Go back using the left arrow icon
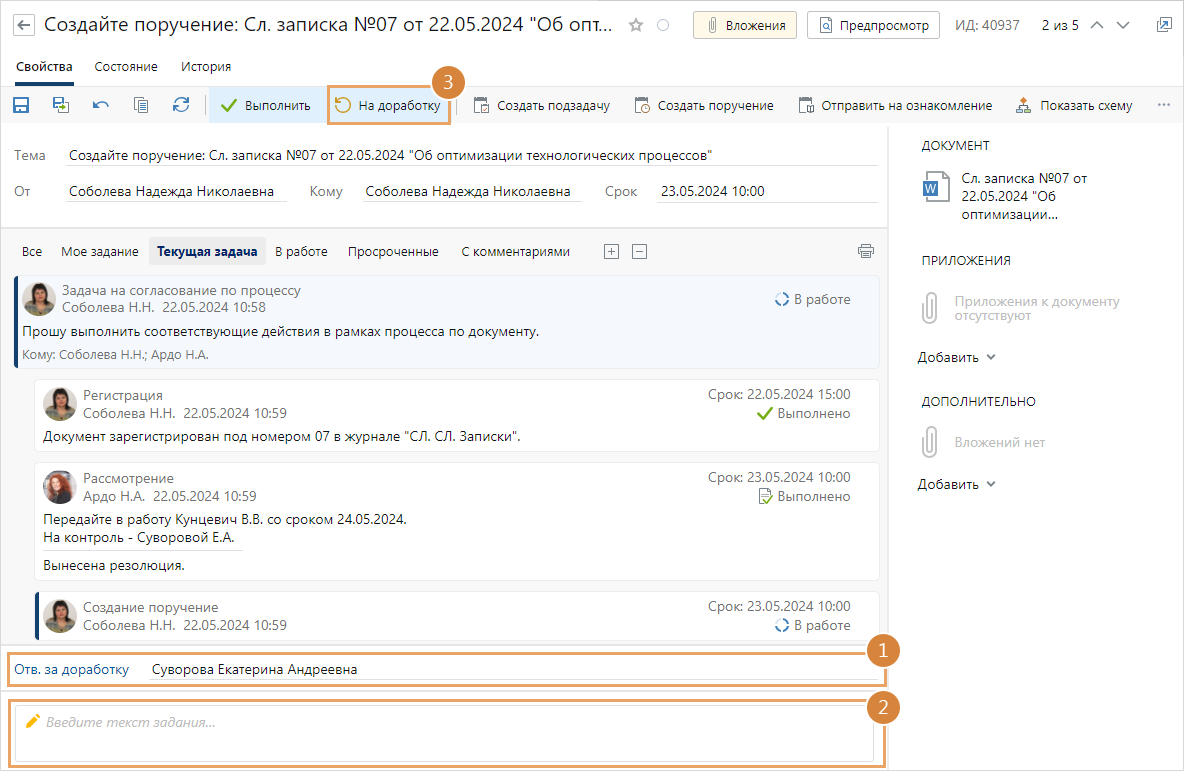 [x=24, y=25]
